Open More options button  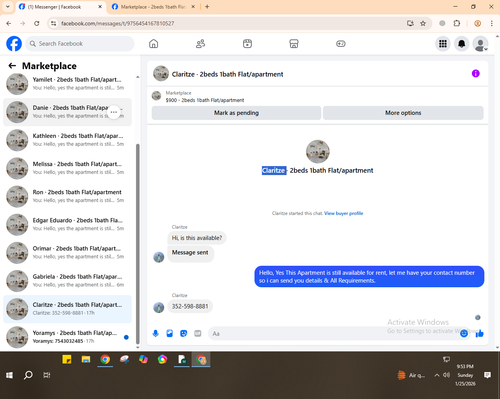(x=403, y=113)
